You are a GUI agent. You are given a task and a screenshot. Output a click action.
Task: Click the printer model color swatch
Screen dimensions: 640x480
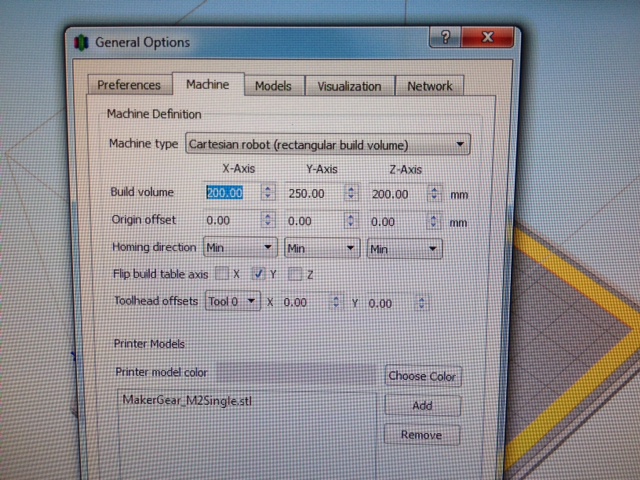296,373
